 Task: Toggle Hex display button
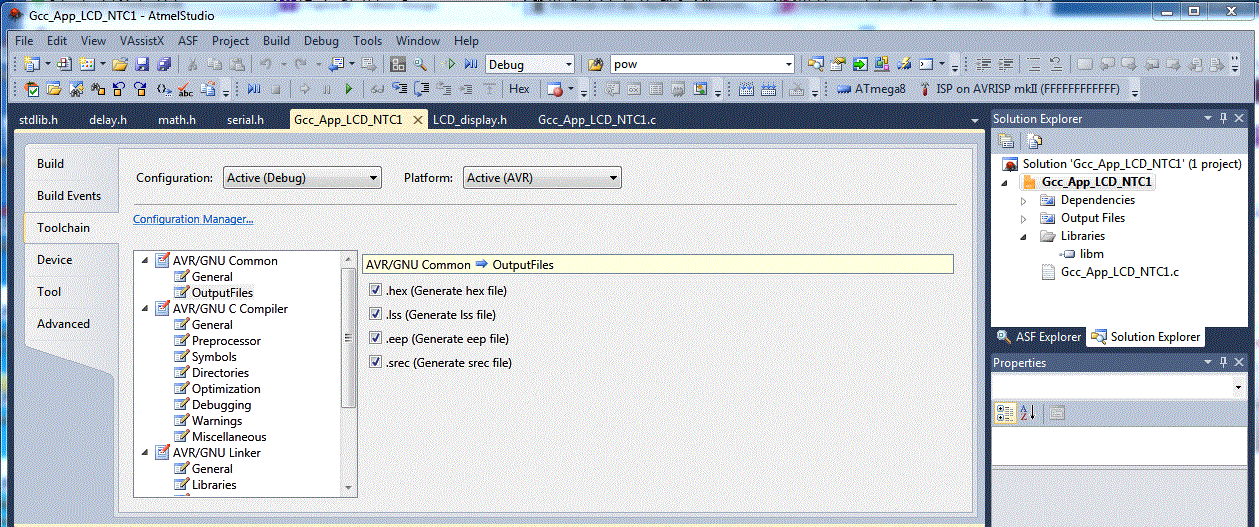pos(519,89)
